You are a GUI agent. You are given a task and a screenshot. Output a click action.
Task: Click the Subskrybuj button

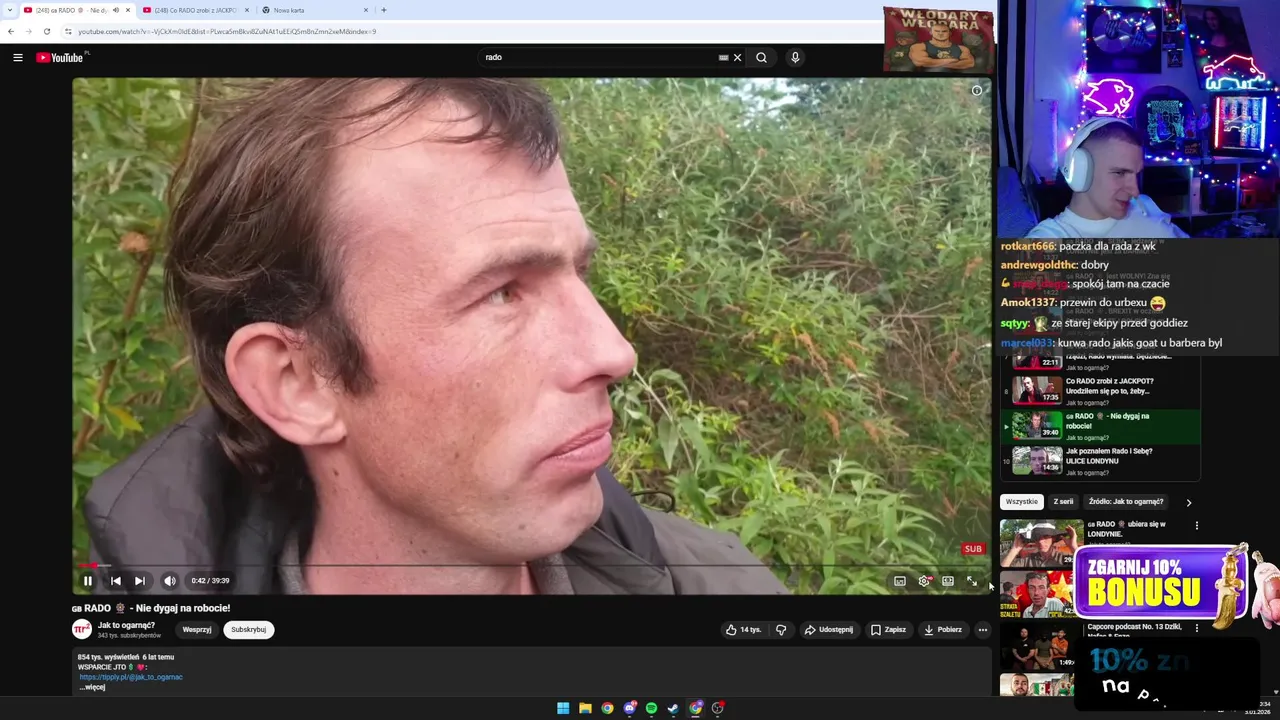point(248,630)
